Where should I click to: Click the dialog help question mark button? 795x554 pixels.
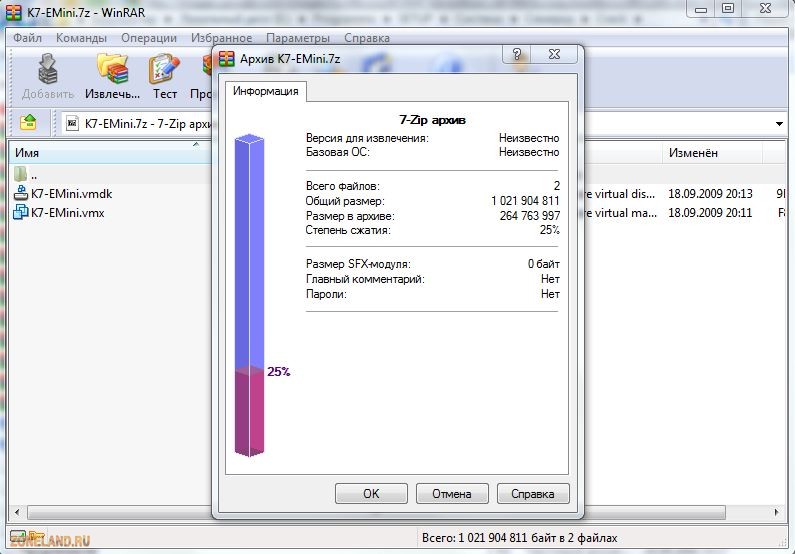517,54
